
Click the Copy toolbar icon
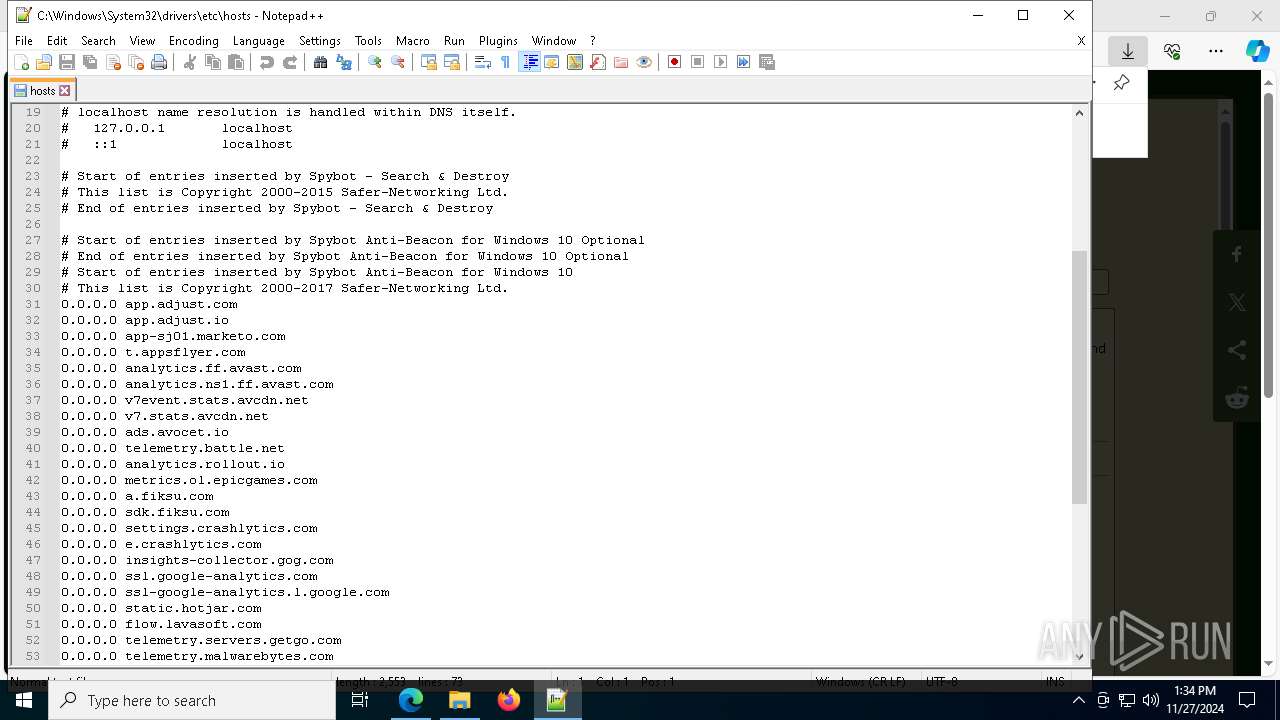coord(213,62)
